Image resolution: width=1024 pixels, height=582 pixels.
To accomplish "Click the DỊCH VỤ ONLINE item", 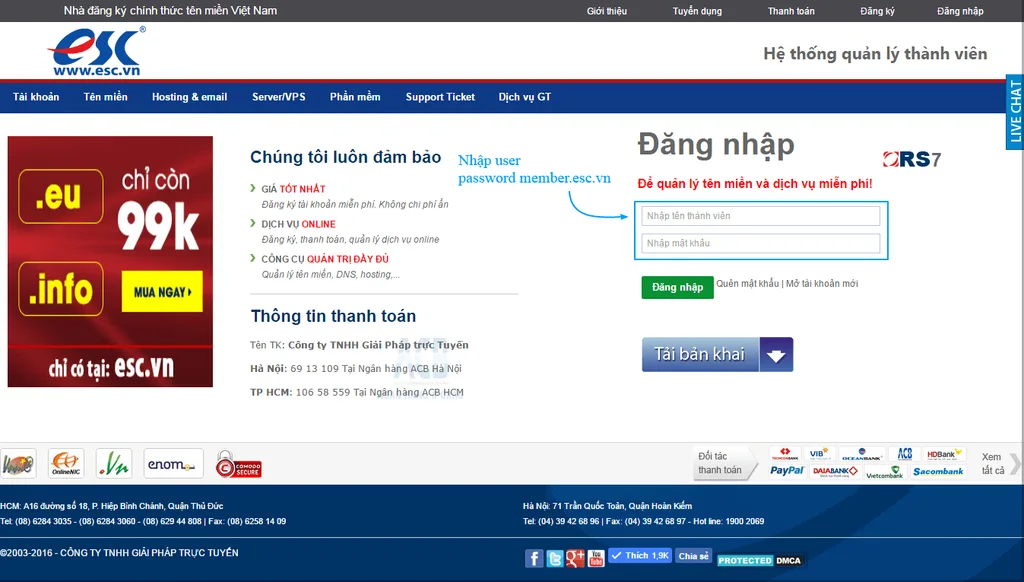I will [298, 224].
